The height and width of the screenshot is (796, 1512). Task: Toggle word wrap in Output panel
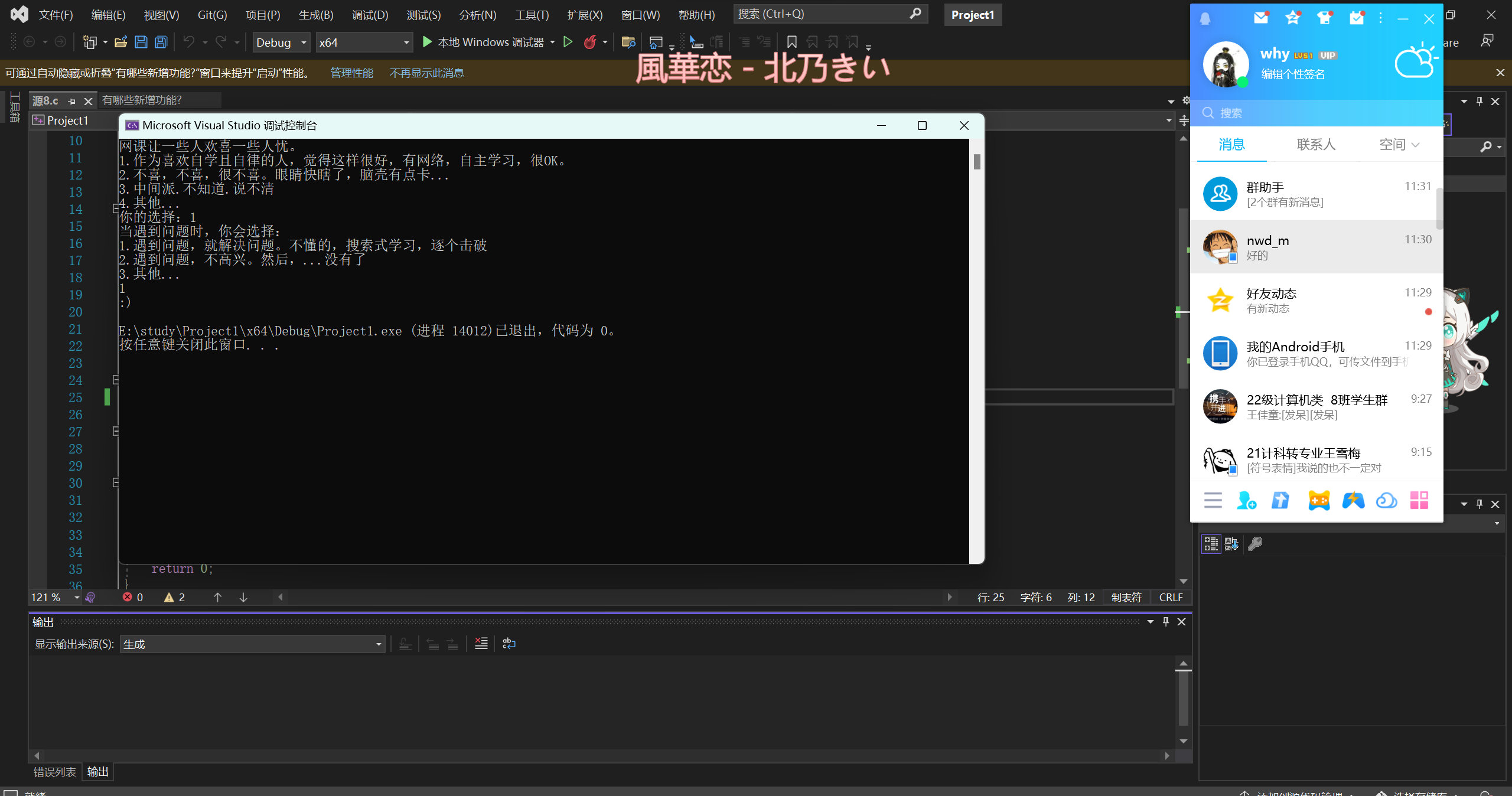509,644
